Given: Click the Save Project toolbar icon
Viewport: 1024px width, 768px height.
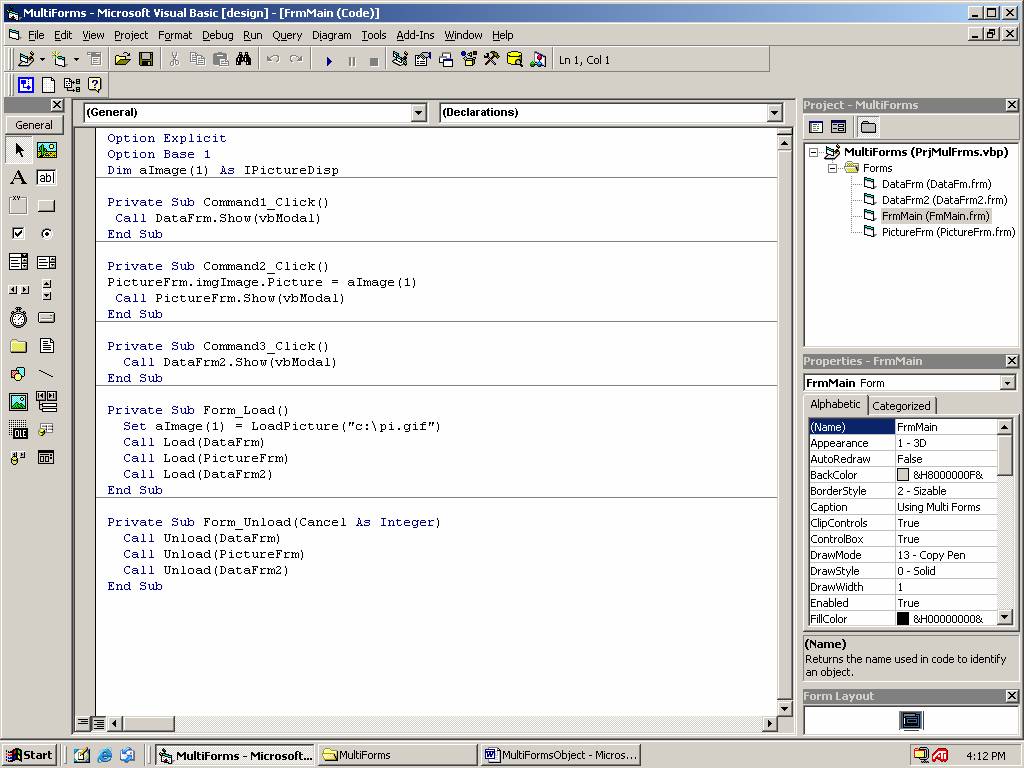Looking at the screenshot, I should click(146, 60).
